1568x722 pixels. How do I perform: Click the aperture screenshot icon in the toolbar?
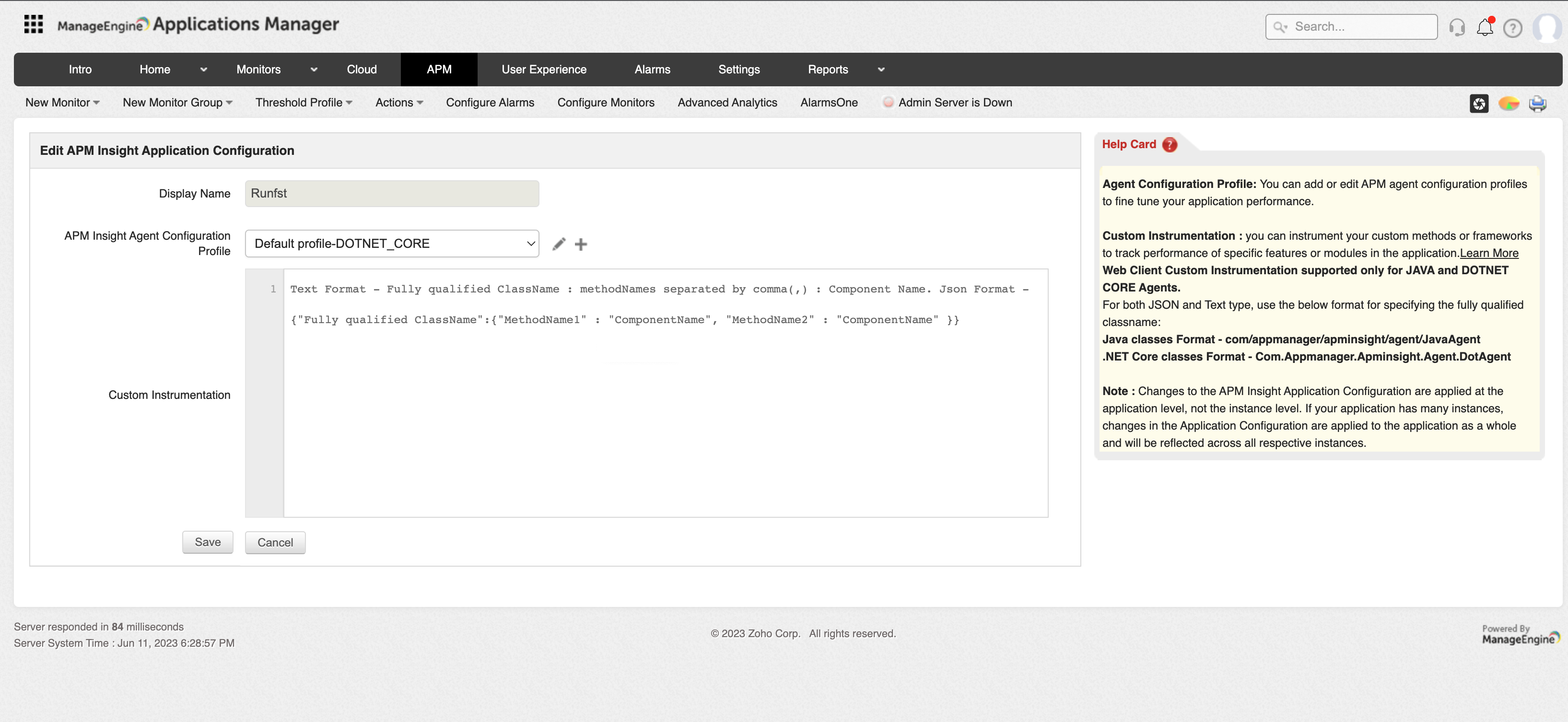[1480, 104]
